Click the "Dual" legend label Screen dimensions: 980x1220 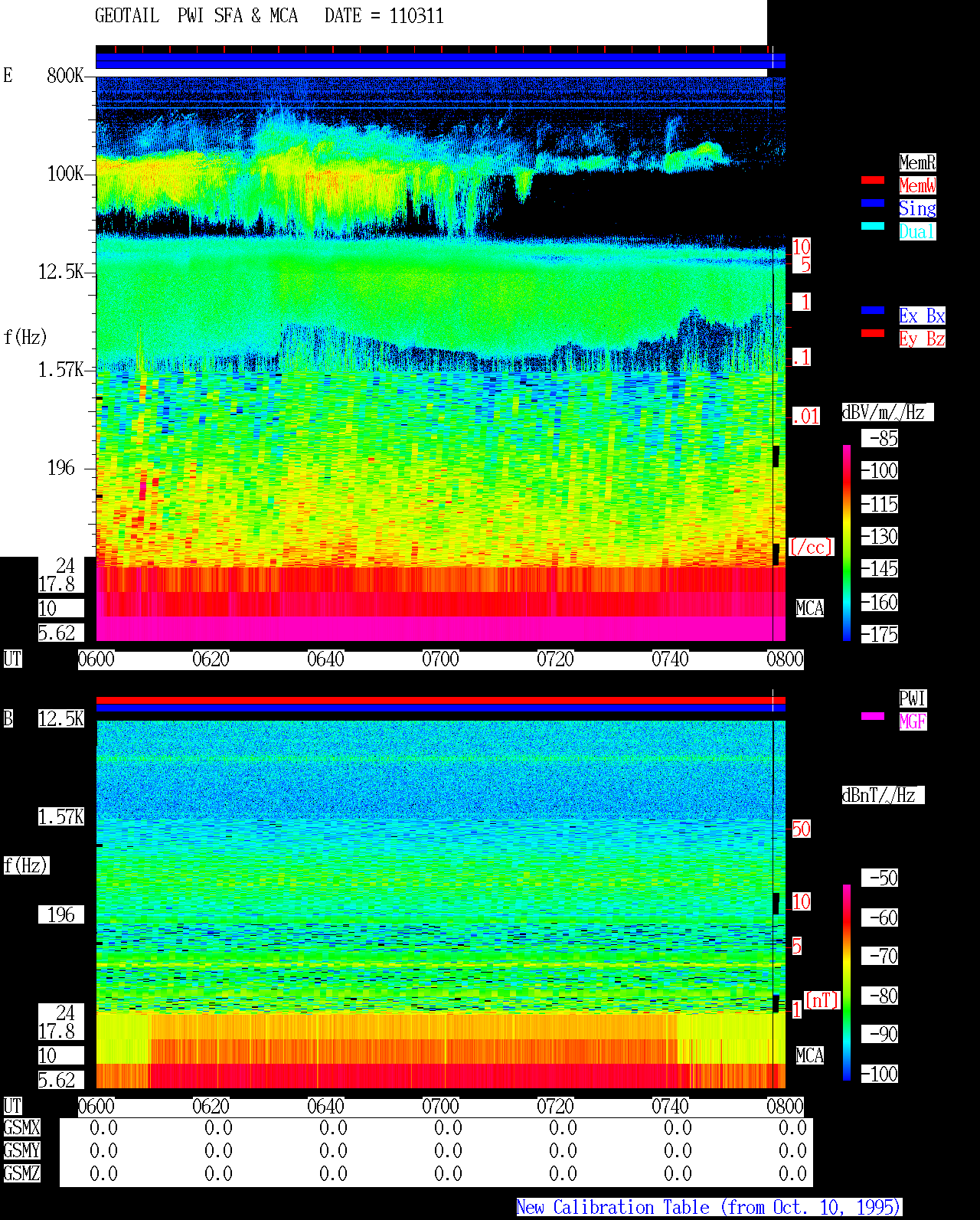[917, 231]
